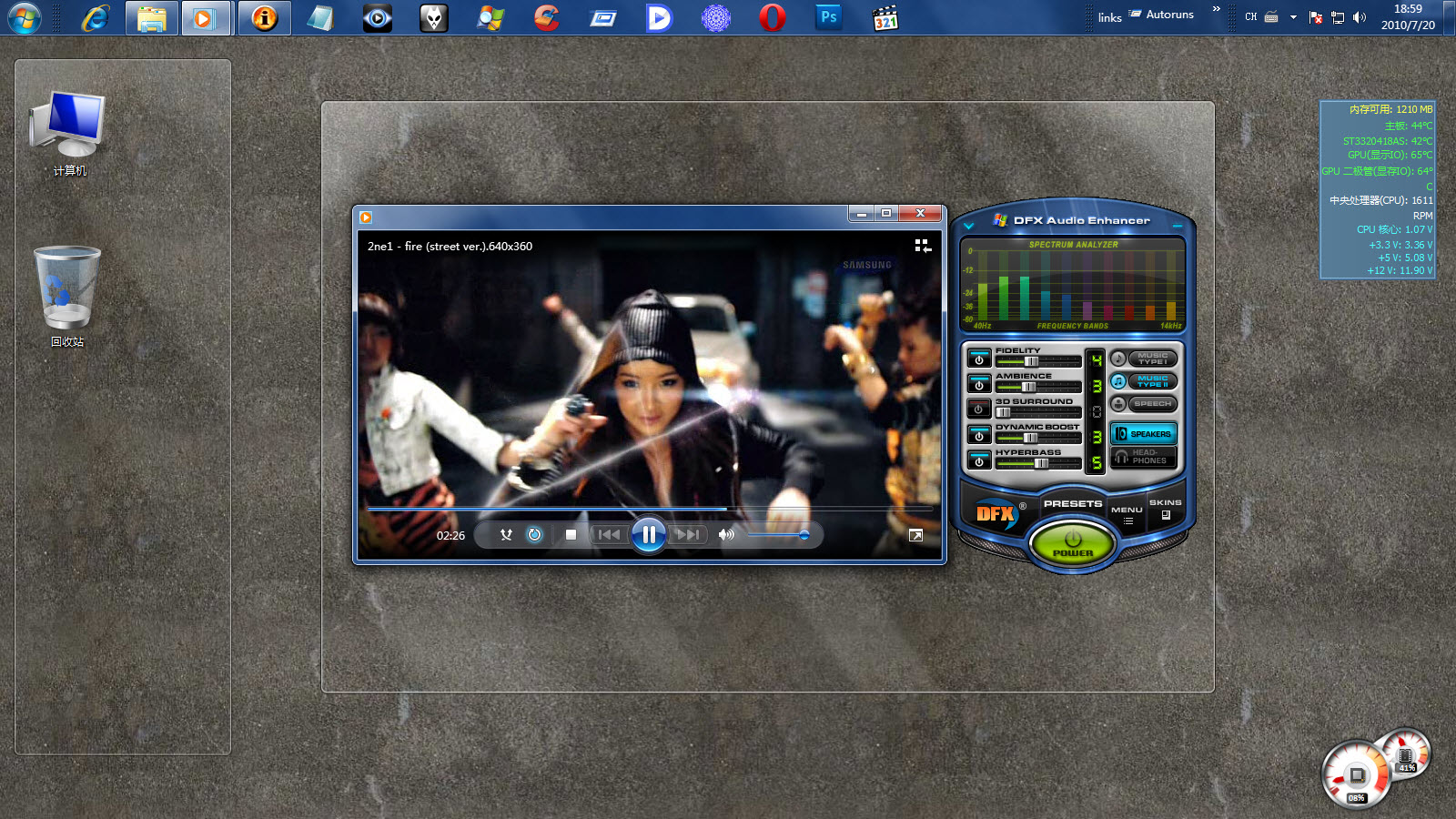
Task: Select the Recycle Bin desktop icon
Action: click(67, 297)
